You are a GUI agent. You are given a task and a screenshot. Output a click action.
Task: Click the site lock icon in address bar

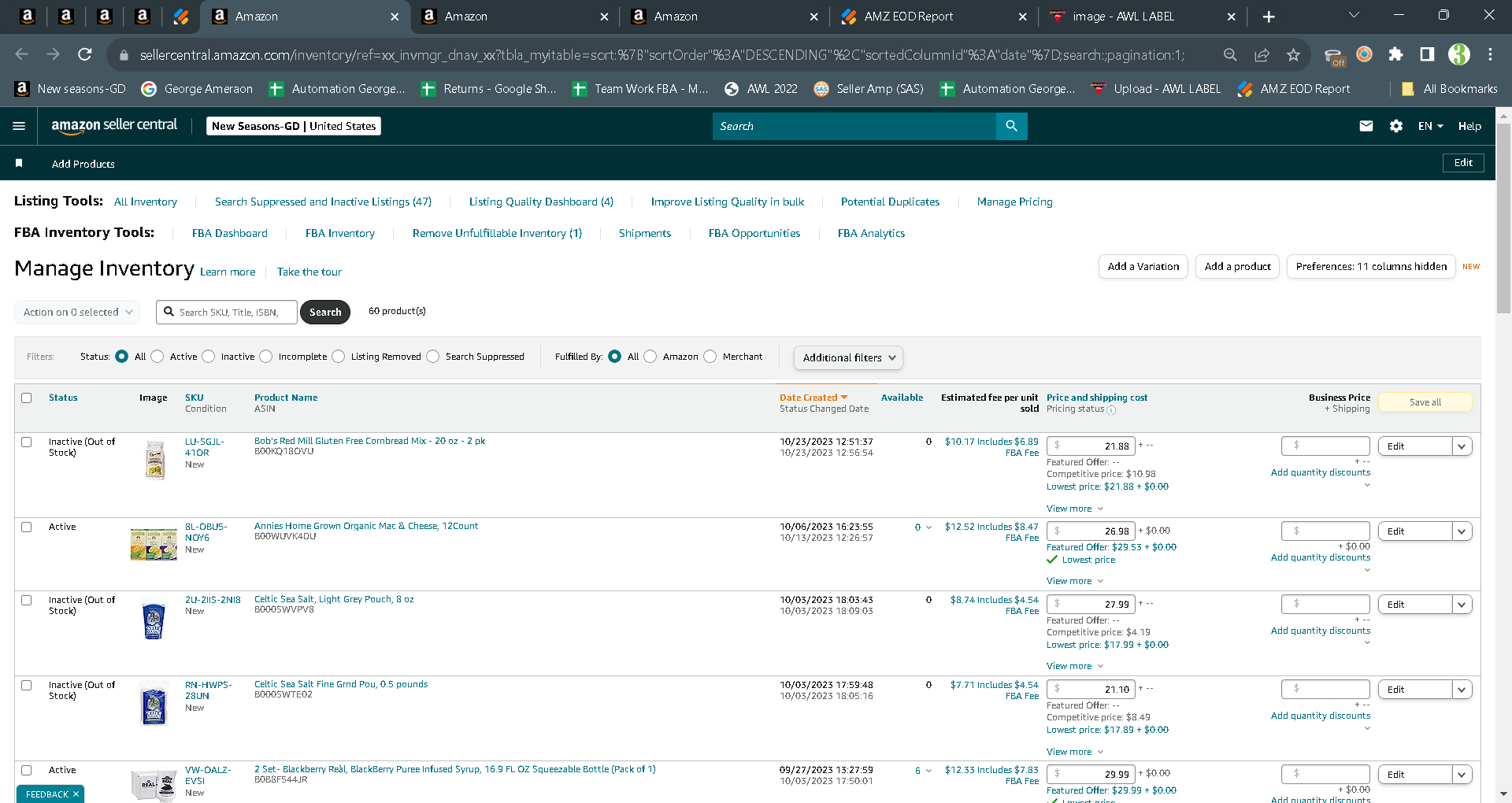click(124, 55)
